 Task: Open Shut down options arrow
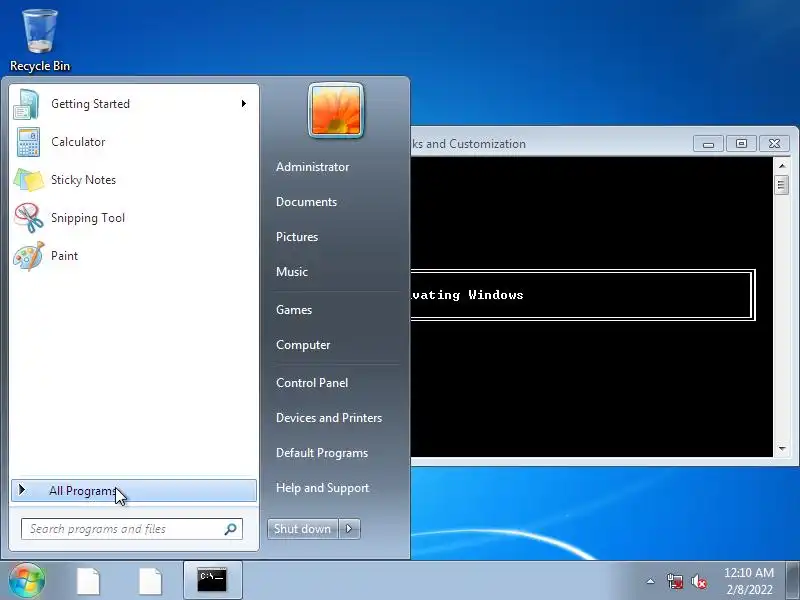(349, 529)
